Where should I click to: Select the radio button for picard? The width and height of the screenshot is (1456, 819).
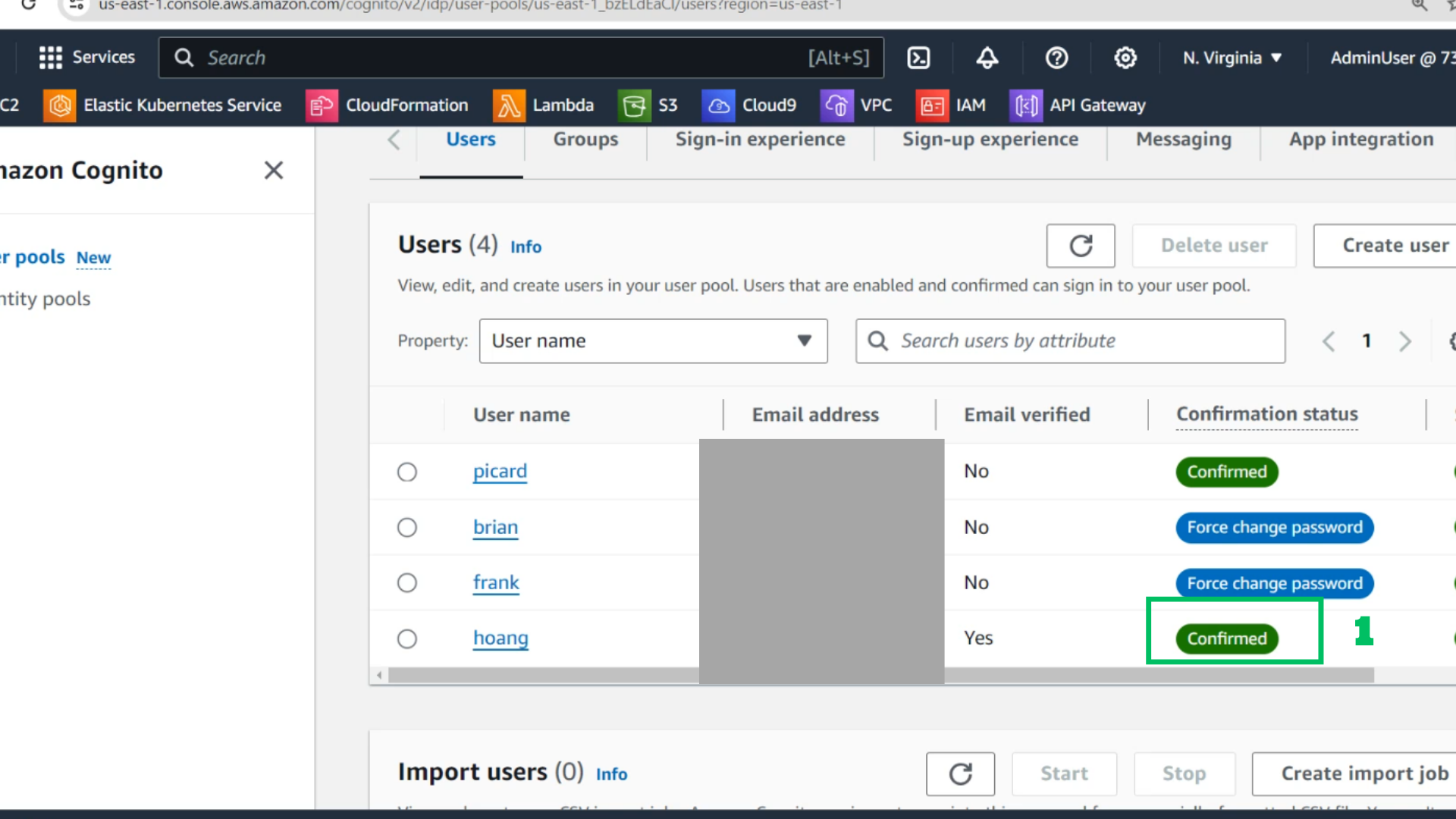click(407, 472)
